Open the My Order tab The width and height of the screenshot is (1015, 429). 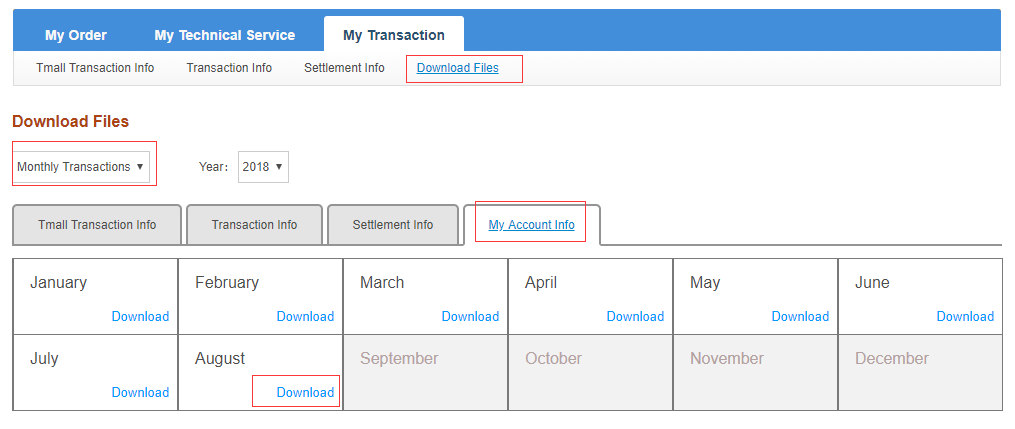[76, 35]
